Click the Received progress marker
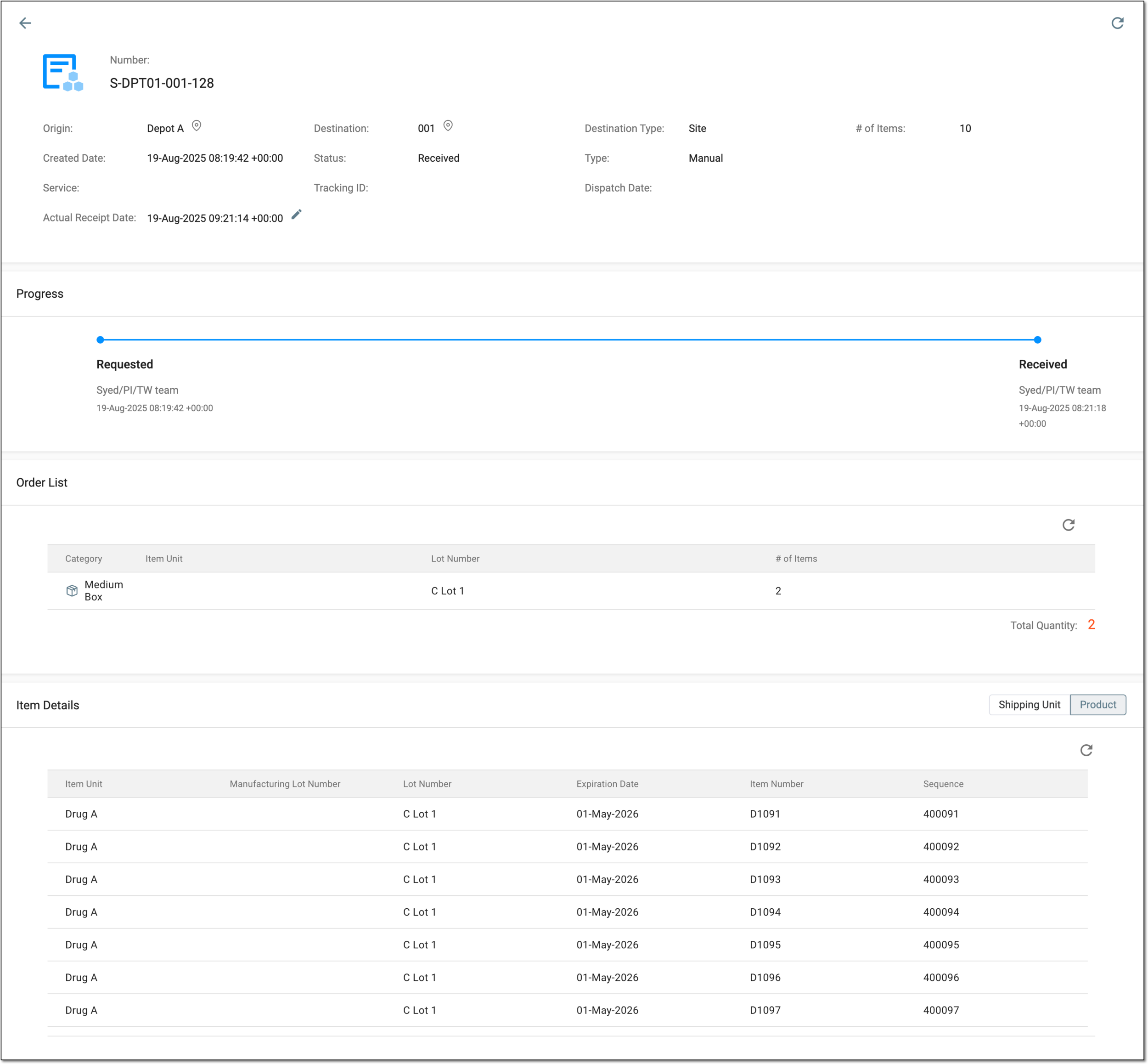The image size is (1148, 1064). [x=1037, y=340]
